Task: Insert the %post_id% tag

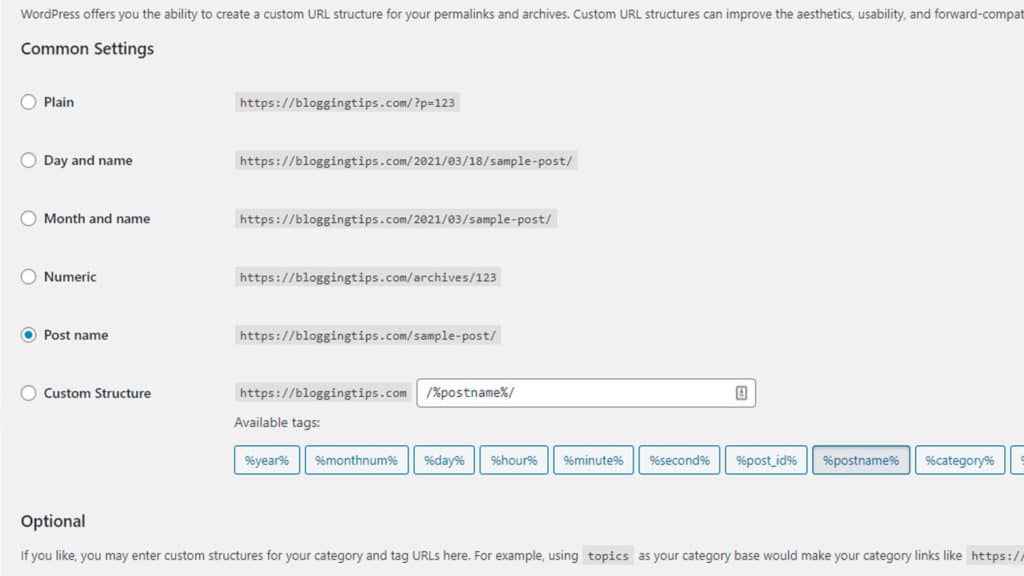Action: (x=766, y=460)
